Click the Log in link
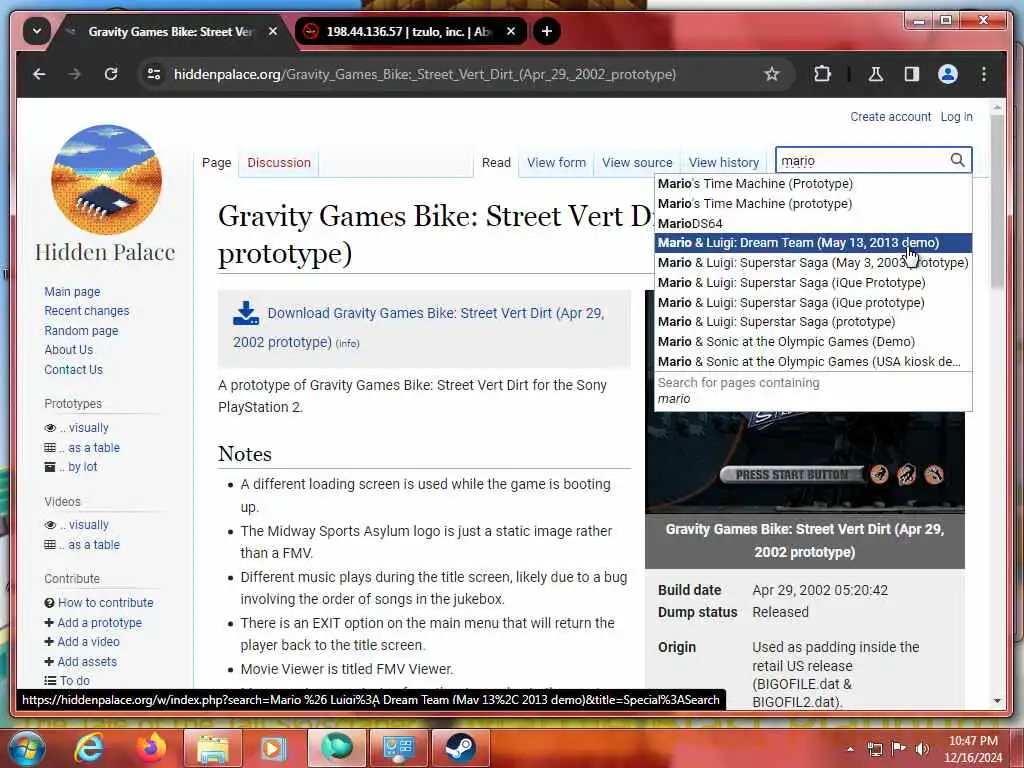1024x768 pixels. click(956, 117)
